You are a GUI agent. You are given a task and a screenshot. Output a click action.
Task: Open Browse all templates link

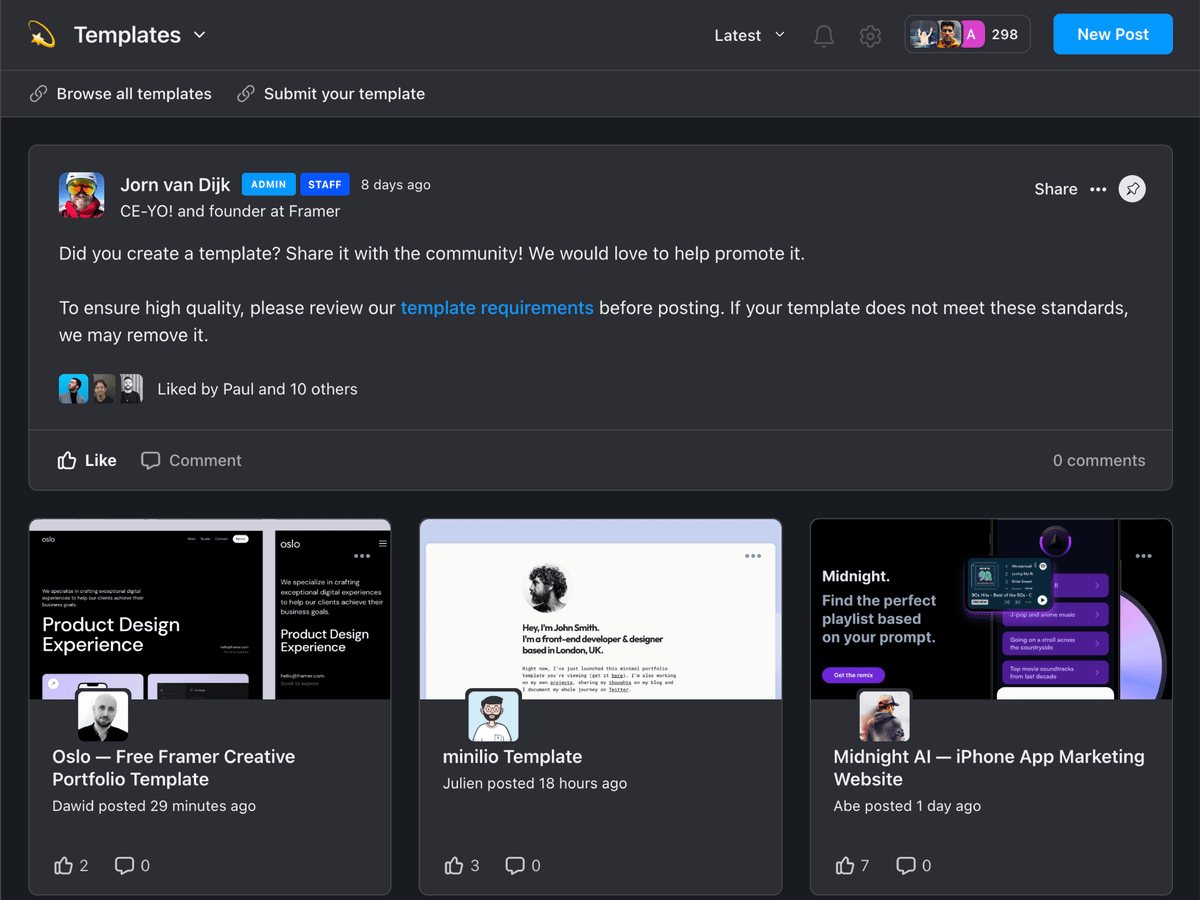[133, 94]
